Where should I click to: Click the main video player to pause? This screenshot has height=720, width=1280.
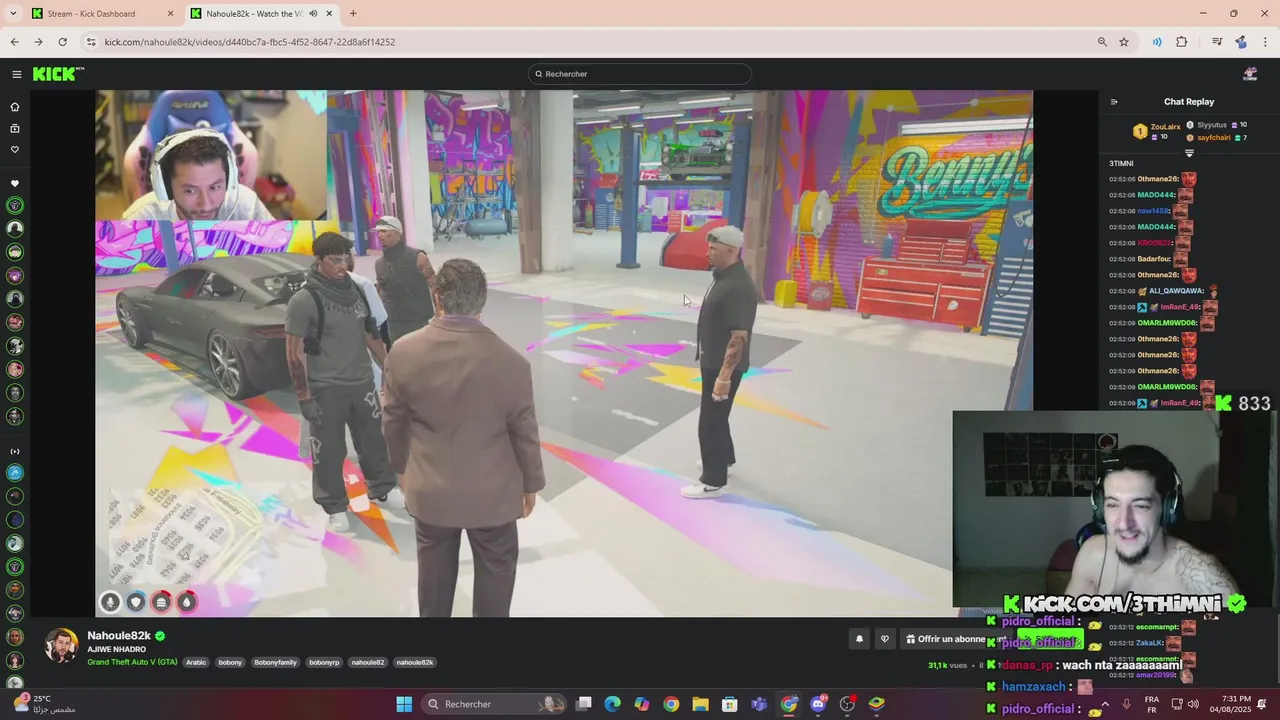pos(564,353)
